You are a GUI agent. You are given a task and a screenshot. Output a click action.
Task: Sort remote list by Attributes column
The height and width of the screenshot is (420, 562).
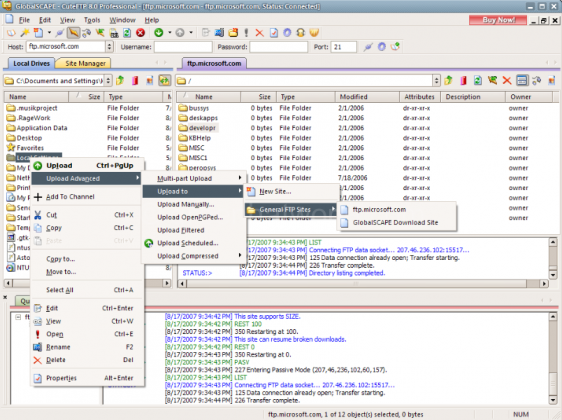click(x=420, y=97)
